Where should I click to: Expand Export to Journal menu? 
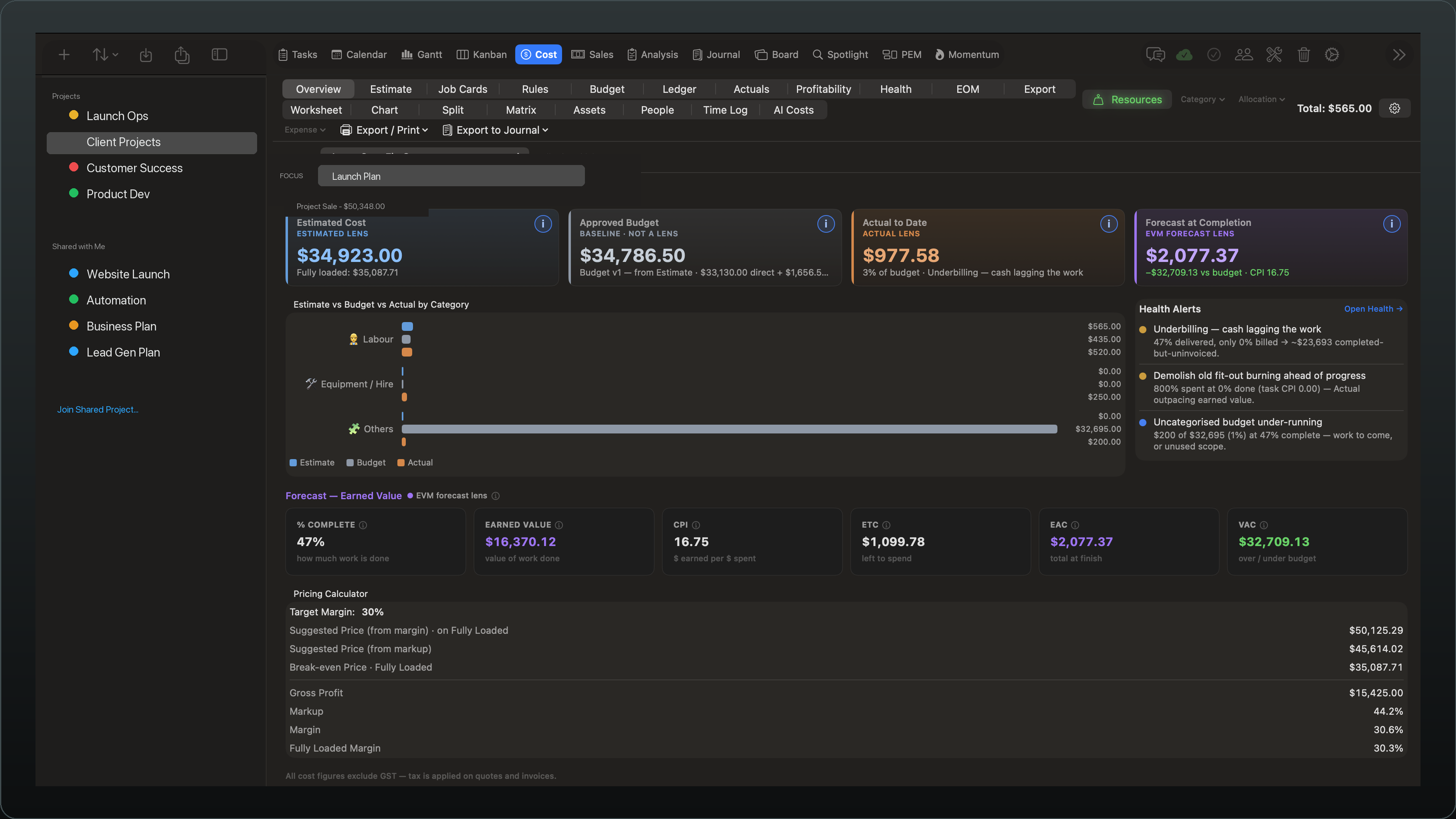[x=495, y=130]
